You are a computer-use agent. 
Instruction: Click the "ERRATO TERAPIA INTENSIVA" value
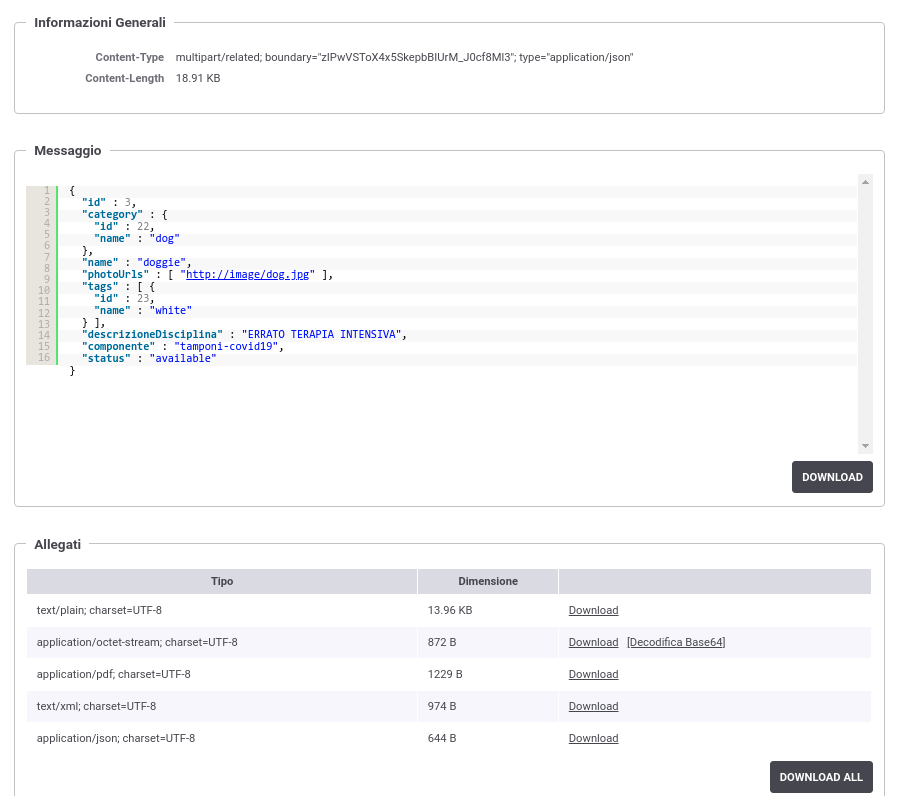click(x=321, y=334)
